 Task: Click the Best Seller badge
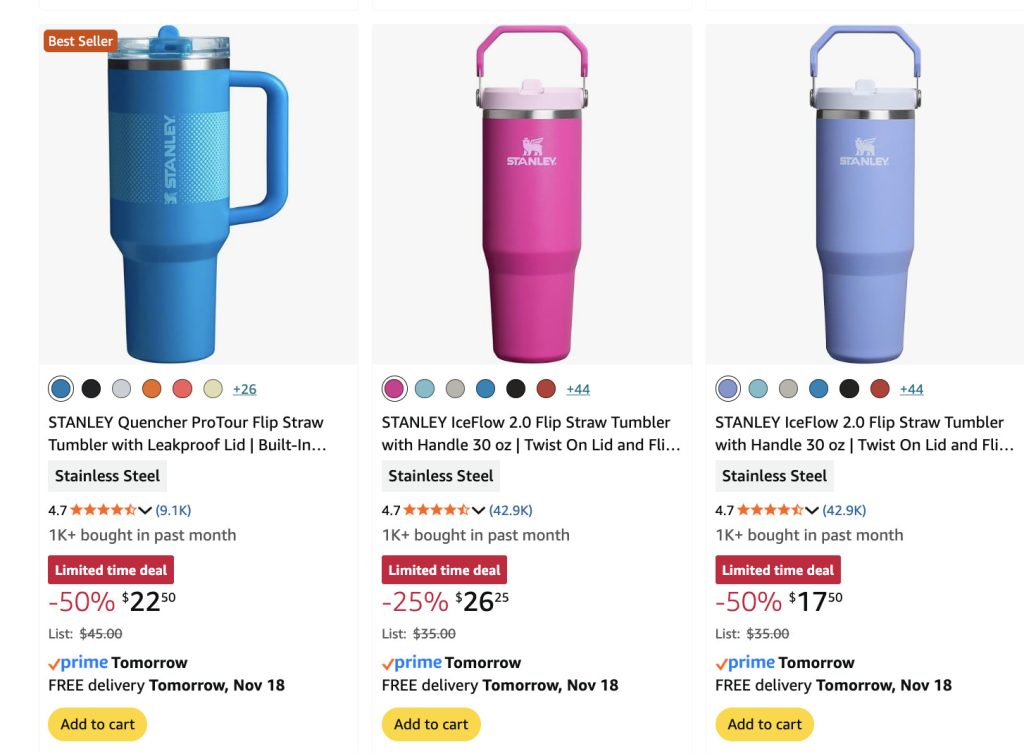(81, 41)
